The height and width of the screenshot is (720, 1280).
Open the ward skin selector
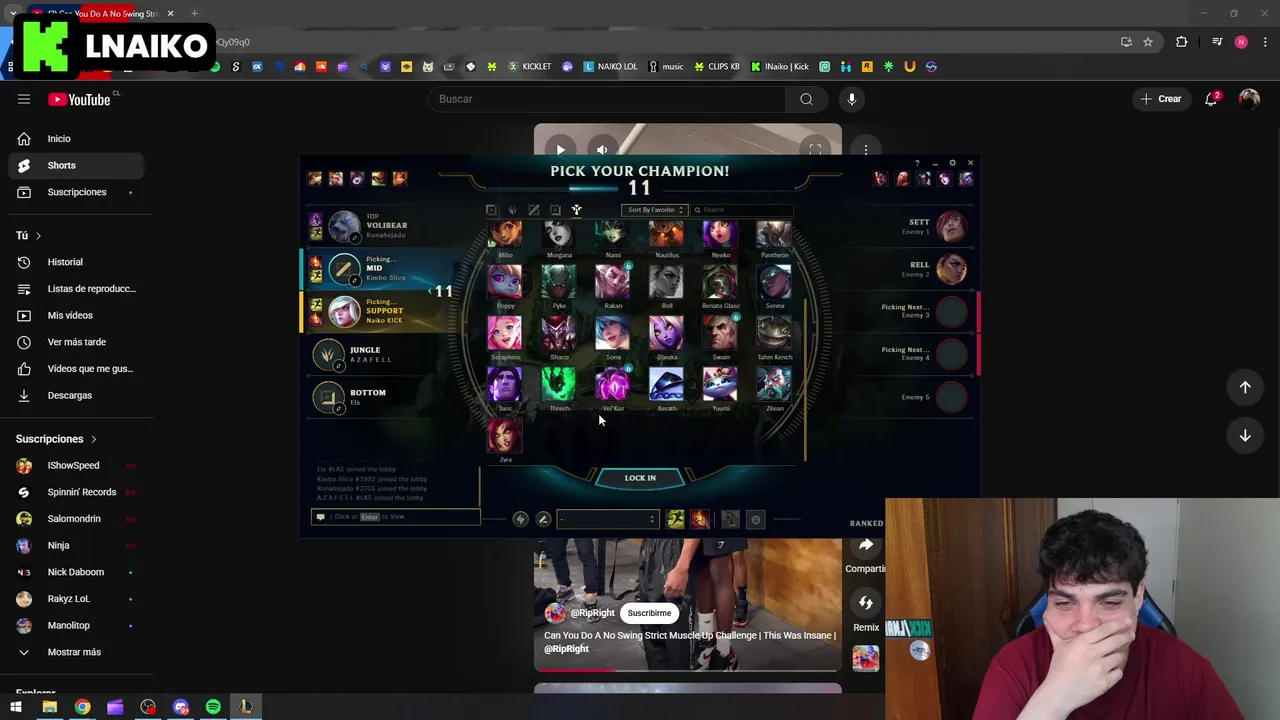(730, 519)
